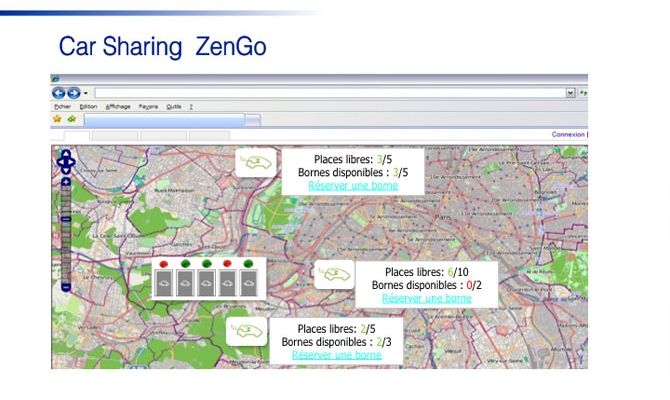Click the small new tab button
670x400 pixels.
coord(253,121)
